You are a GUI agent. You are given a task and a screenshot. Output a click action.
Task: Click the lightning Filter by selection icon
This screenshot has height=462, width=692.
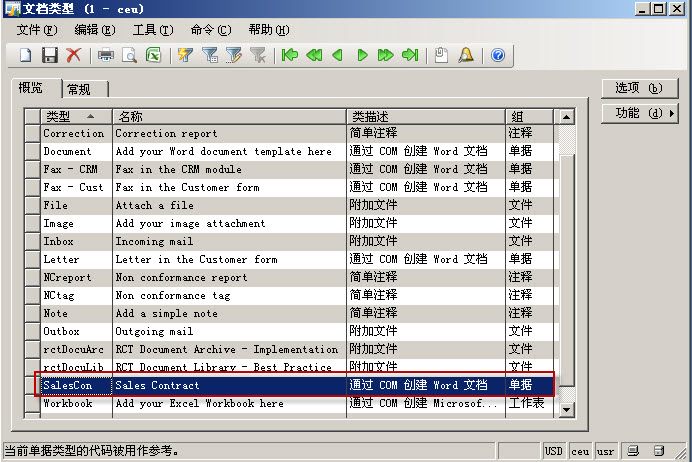click(x=185, y=55)
